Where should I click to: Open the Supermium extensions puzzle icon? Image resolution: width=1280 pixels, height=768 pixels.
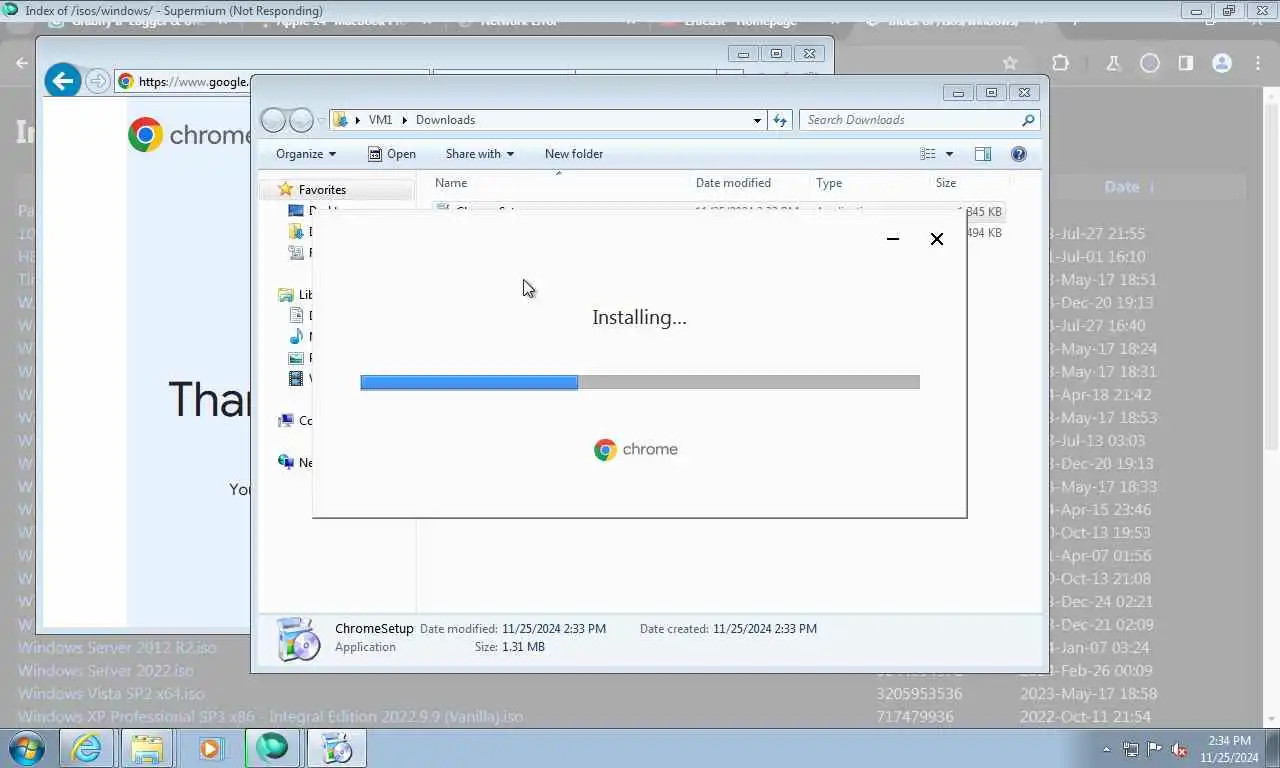[x=1061, y=63]
